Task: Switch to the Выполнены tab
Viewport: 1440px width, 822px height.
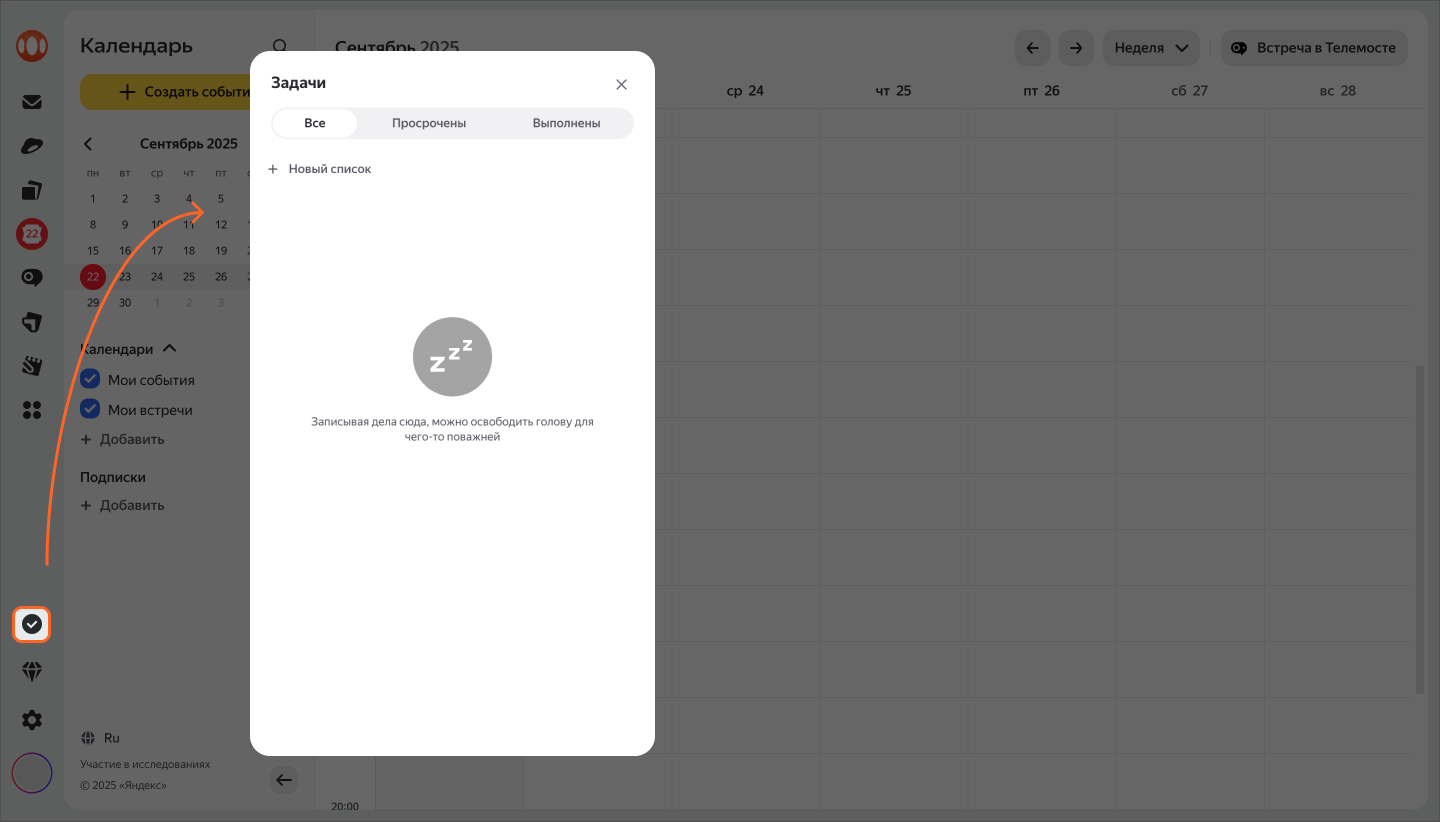Action: point(566,123)
